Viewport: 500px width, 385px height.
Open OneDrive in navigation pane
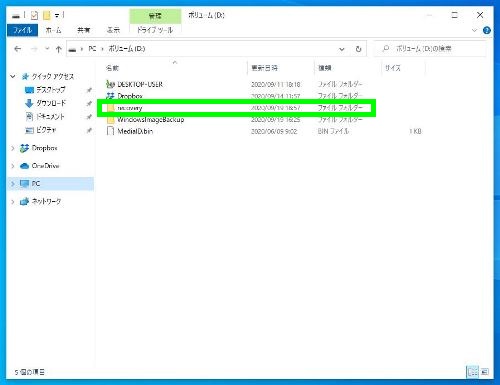click(45, 166)
